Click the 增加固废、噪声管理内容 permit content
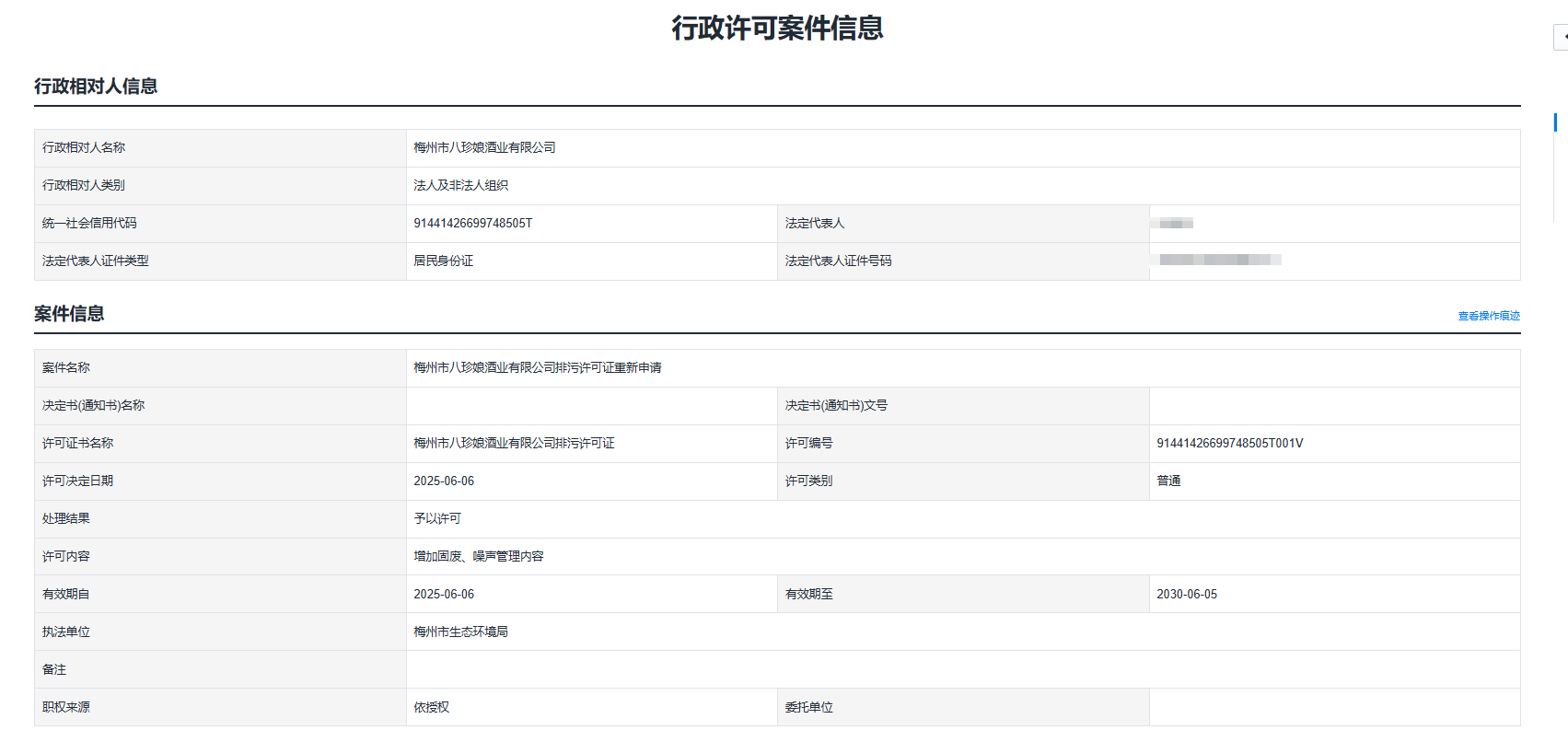The height and width of the screenshot is (742, 1568). click(x=478, y=556)
